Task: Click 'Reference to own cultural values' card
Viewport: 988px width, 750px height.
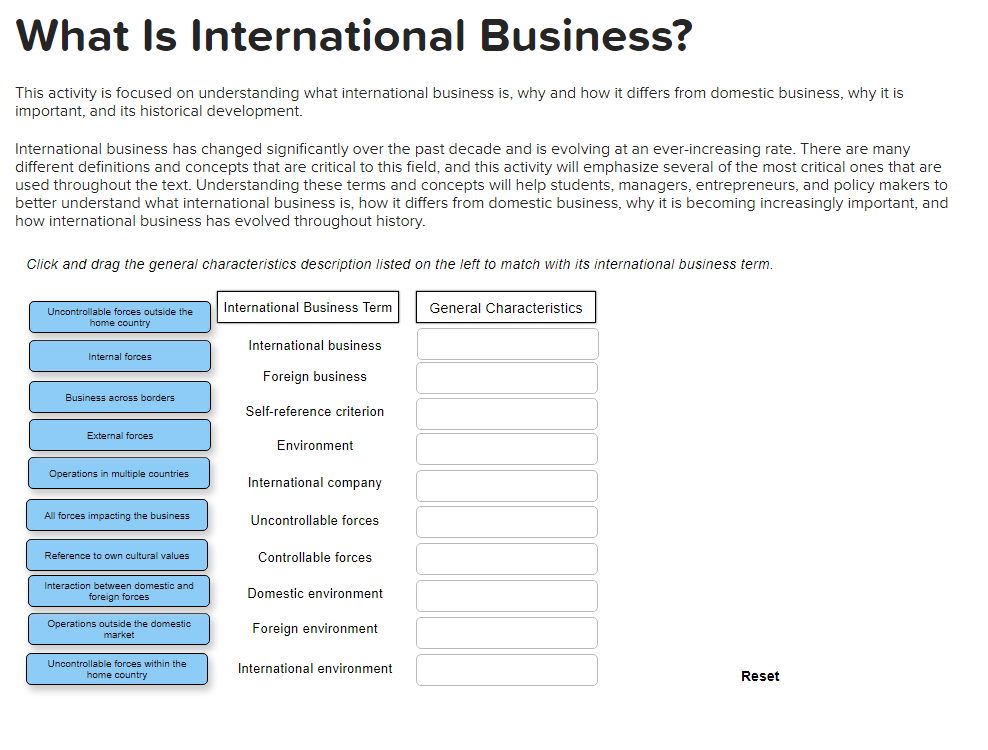Action: click(x=117, y=555)
